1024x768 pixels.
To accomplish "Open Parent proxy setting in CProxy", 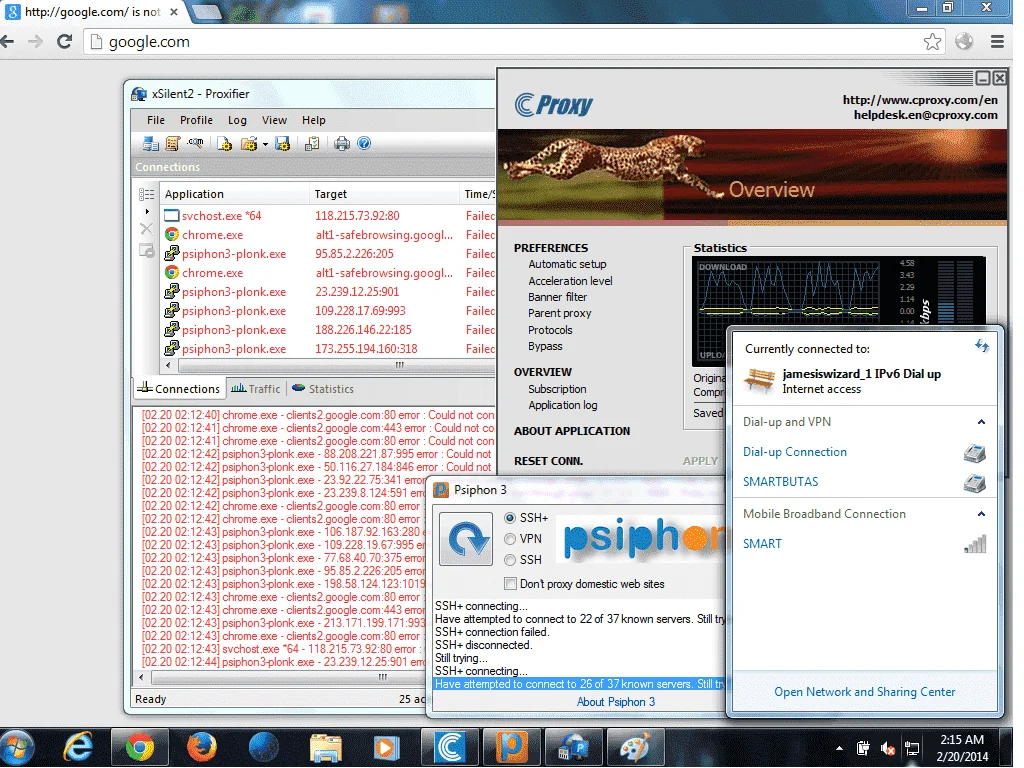I will 559,313.
